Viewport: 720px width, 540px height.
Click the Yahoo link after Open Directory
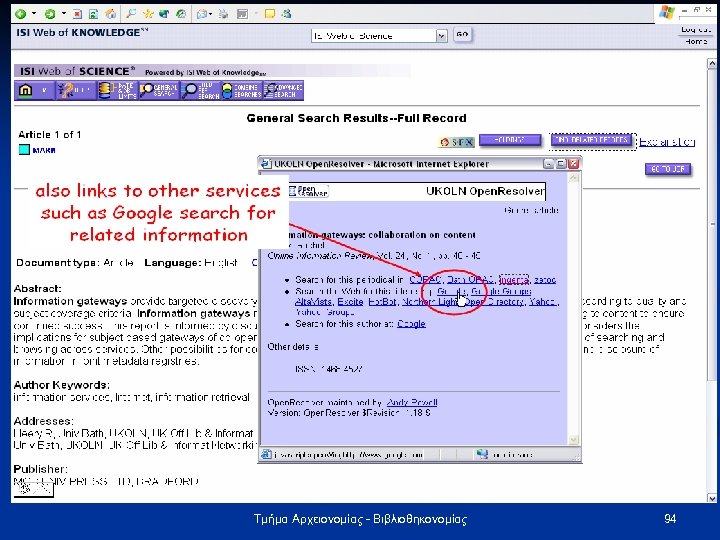click(x=542, y=302)
